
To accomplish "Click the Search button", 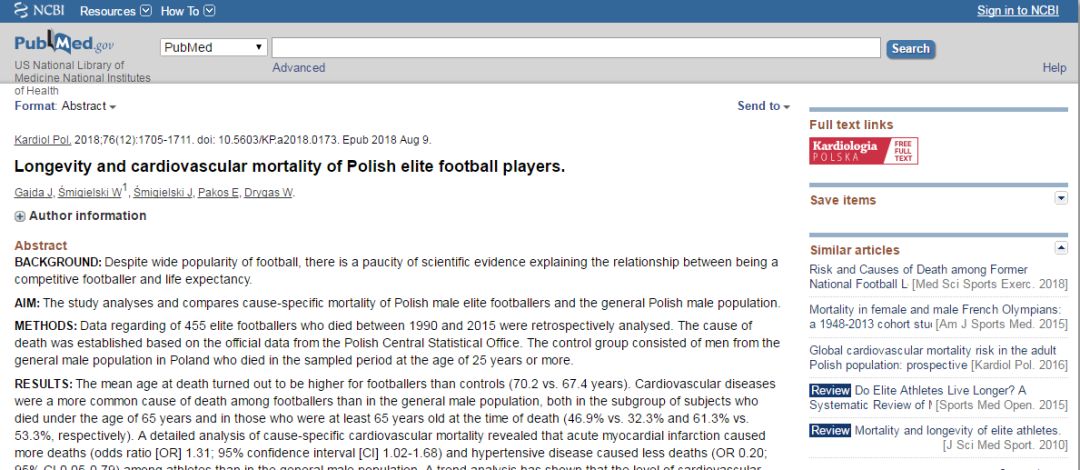I will tap(910, 48).
